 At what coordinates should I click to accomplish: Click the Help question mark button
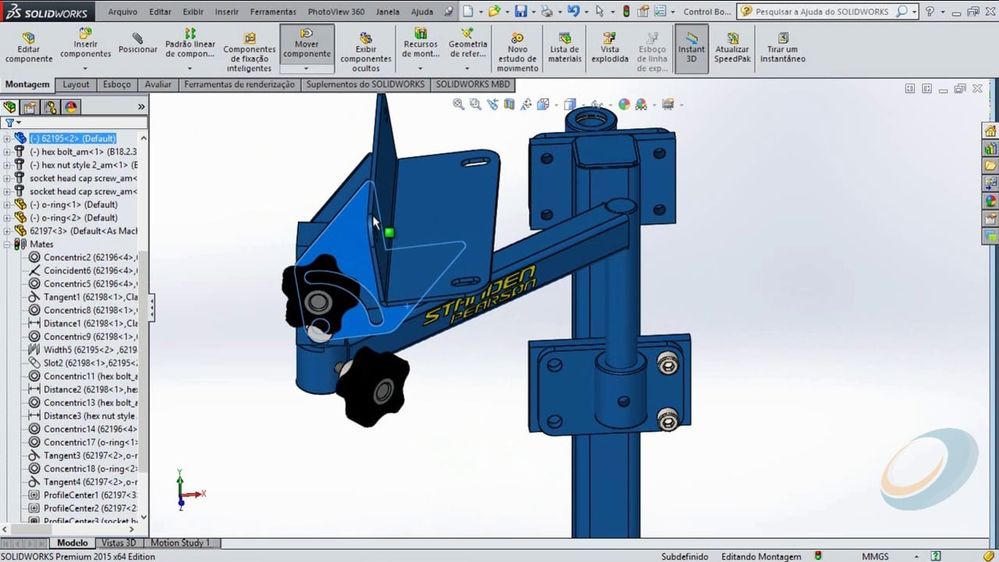pyautogui.click(x=930, y=11)
